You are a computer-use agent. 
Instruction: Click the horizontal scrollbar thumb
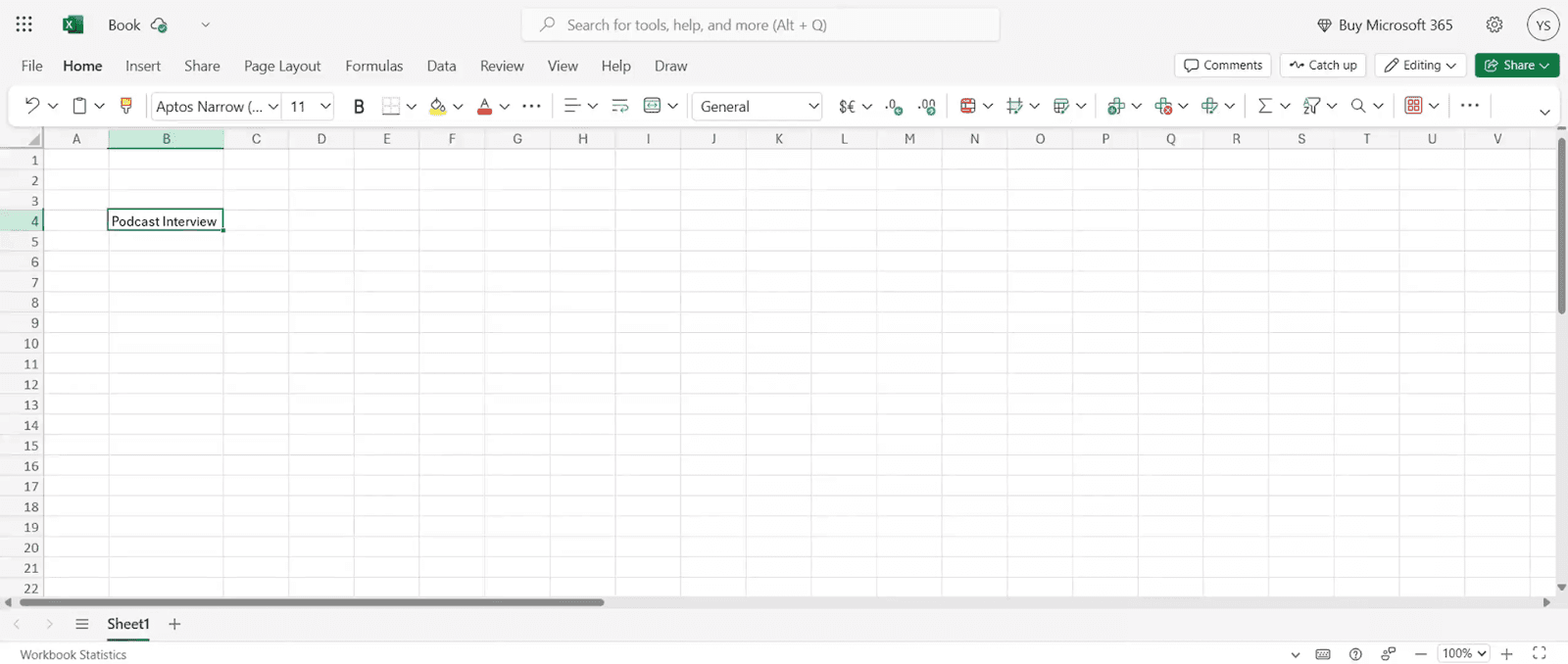312,602
